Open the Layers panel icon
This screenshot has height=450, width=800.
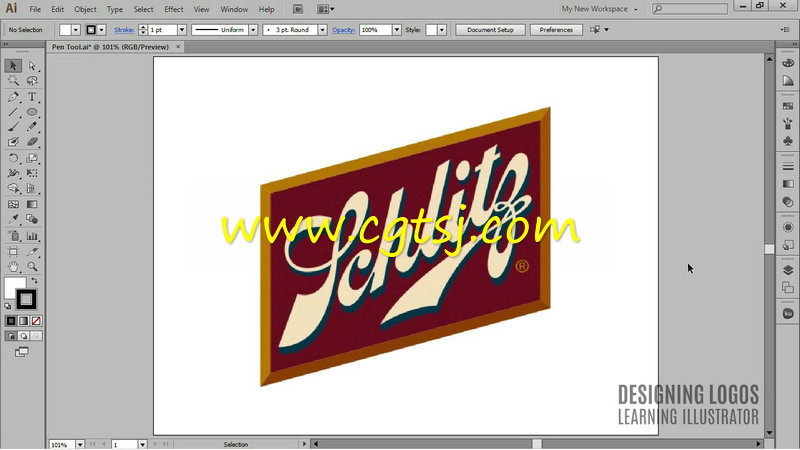pyautogui.click(x=788, y=270)
